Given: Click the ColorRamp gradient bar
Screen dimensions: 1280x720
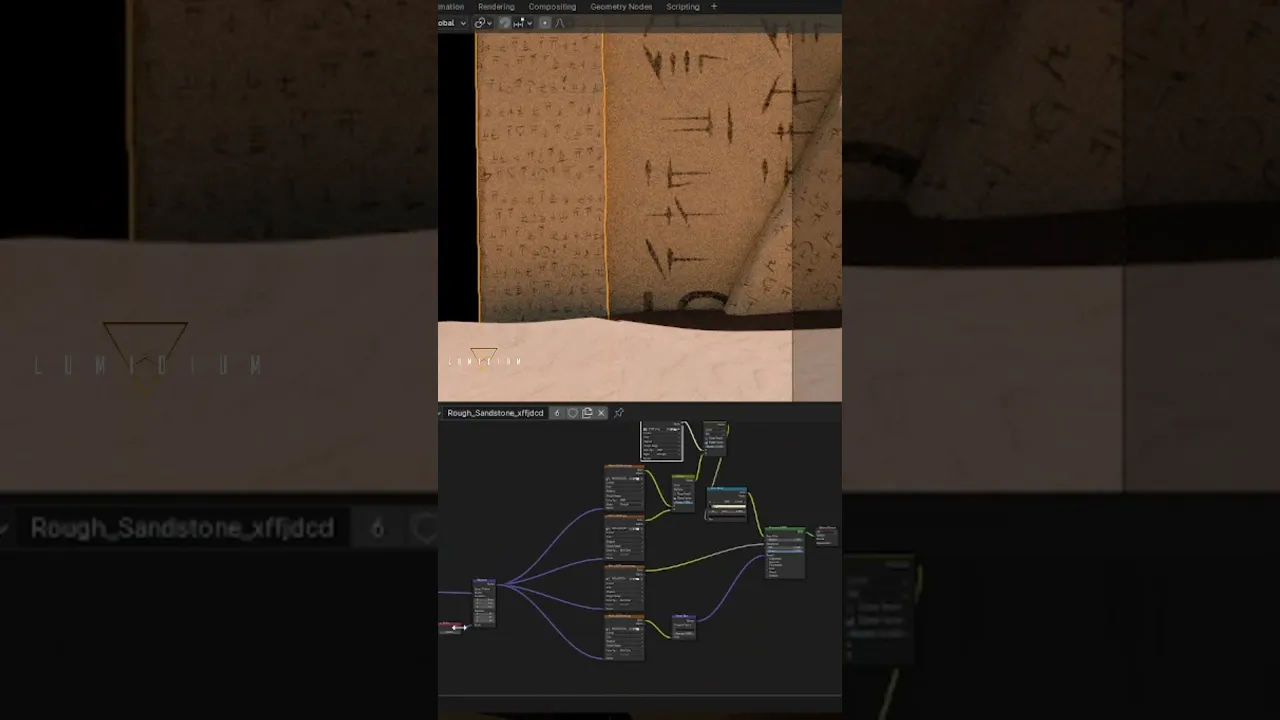Looking at the screenshot, I should coord(727,509).
